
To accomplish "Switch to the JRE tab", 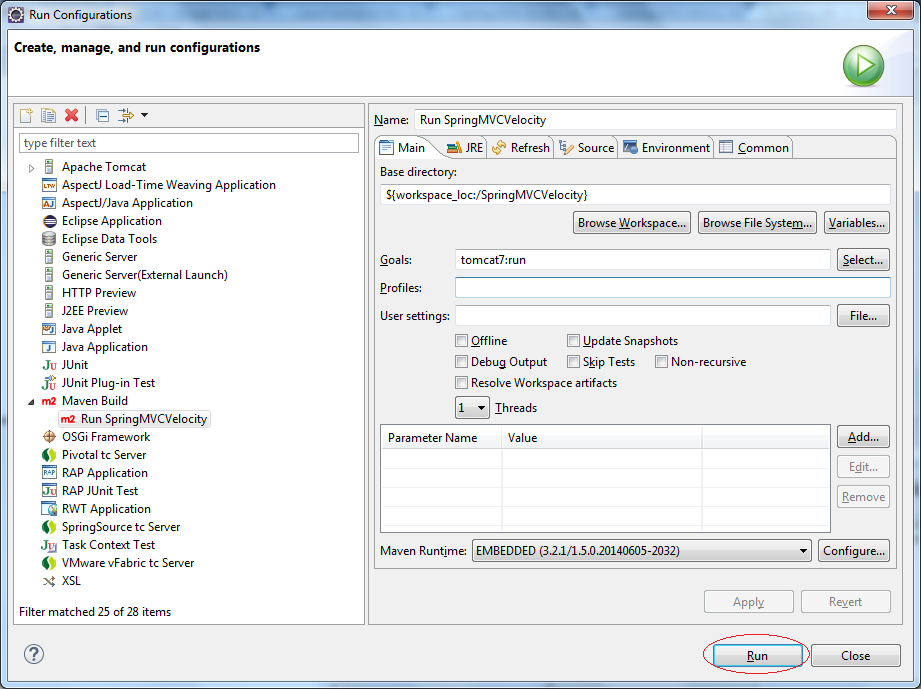I will point(465,147).
